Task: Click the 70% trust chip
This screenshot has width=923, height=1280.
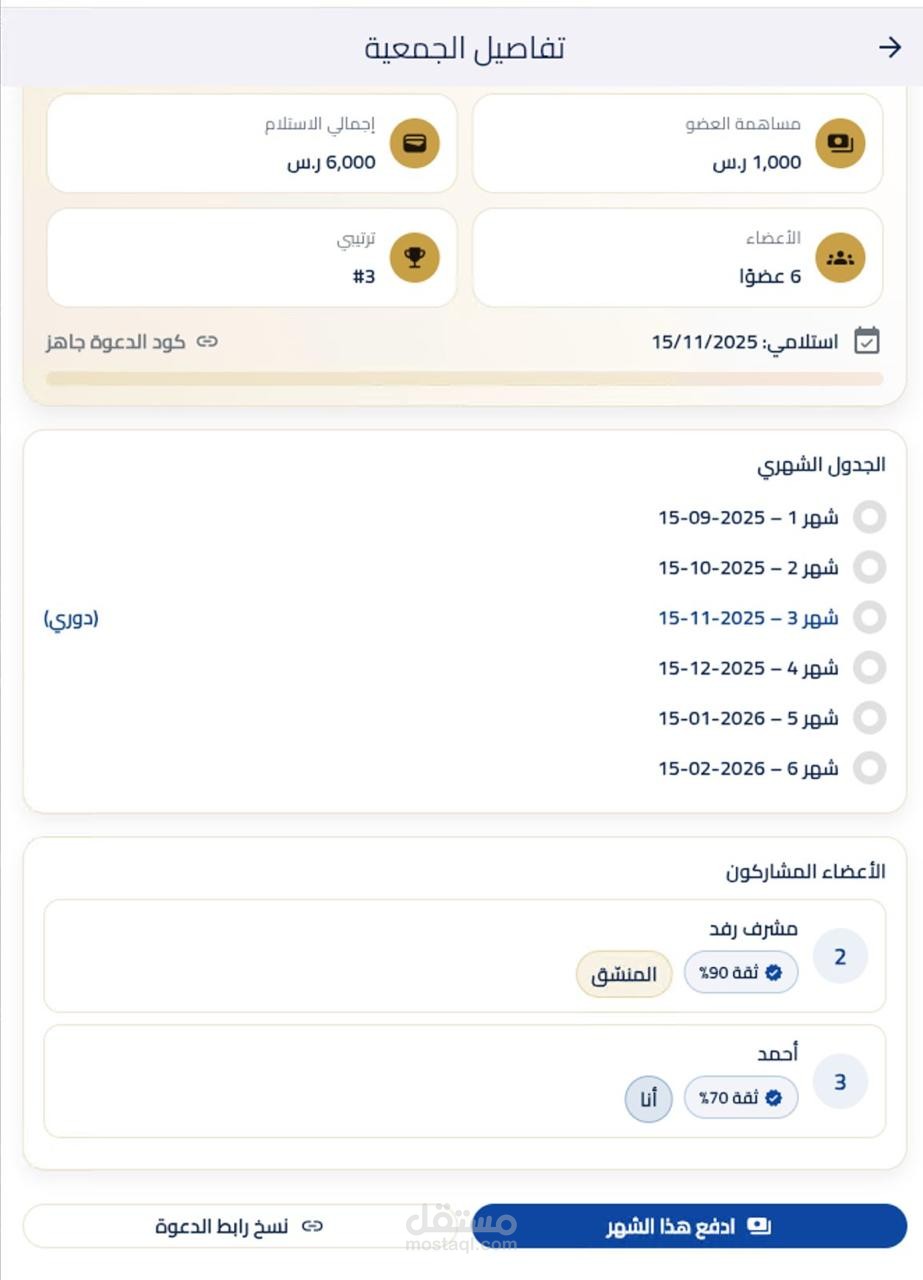Action: click(740, 1098)
